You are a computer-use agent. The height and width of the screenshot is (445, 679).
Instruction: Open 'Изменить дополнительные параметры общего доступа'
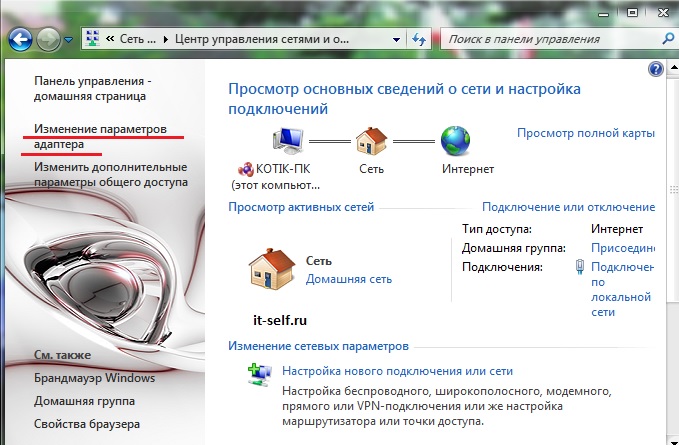coord(111,174)
